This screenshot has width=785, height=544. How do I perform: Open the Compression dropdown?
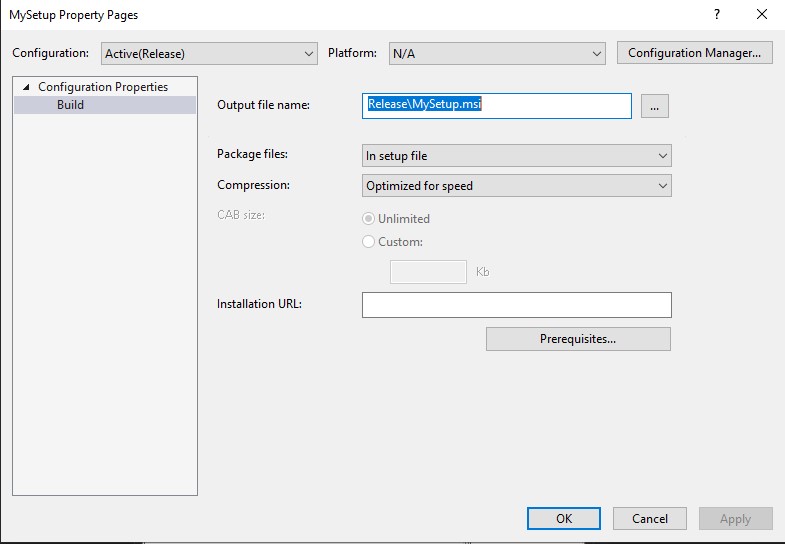point(516,186)
